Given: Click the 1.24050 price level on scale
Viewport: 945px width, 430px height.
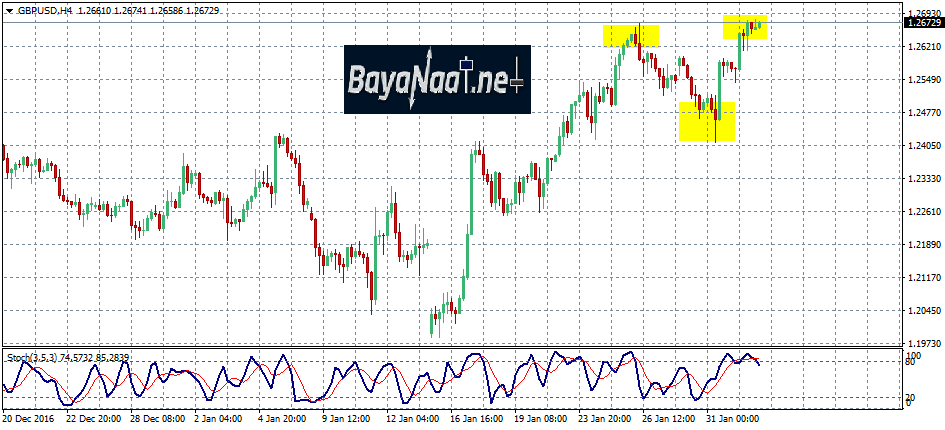Looking at the screenshot, I should pyautogui.click(x=924, y=146).
